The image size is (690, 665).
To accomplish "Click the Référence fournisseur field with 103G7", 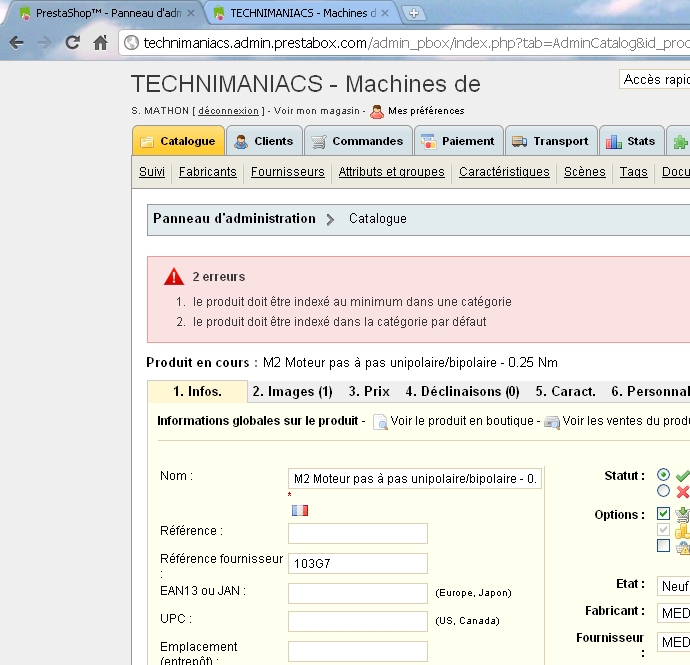I will (358, 563).
